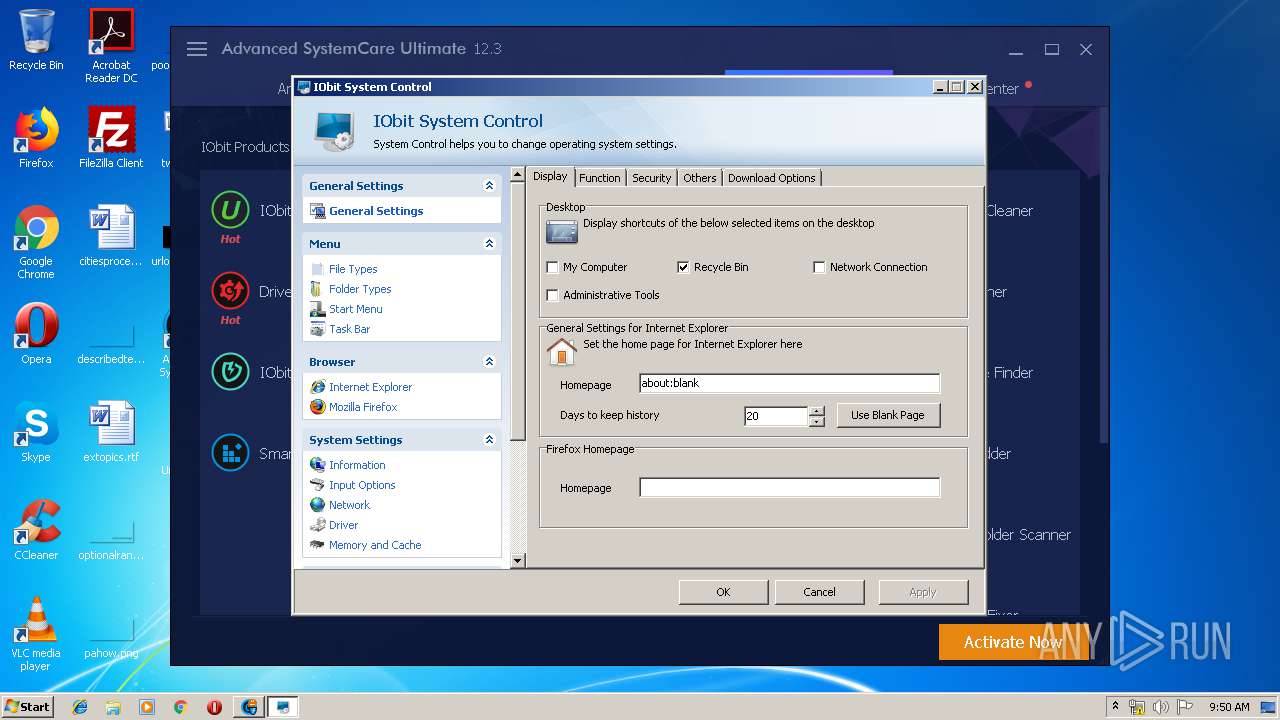Click the Internet Explorer Homepage field
This screenshot has height=720, width=1280.
coord(790,384)
